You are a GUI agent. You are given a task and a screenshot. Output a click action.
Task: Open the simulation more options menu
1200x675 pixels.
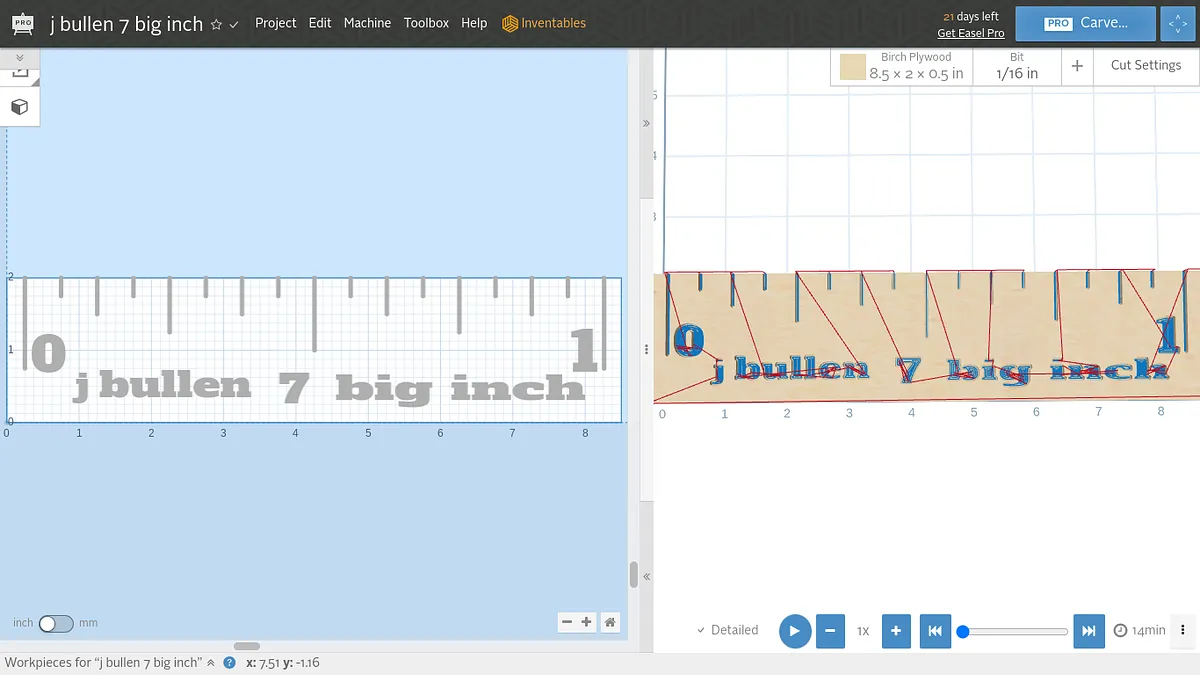pyautogui.click(x=1183, y=630)
